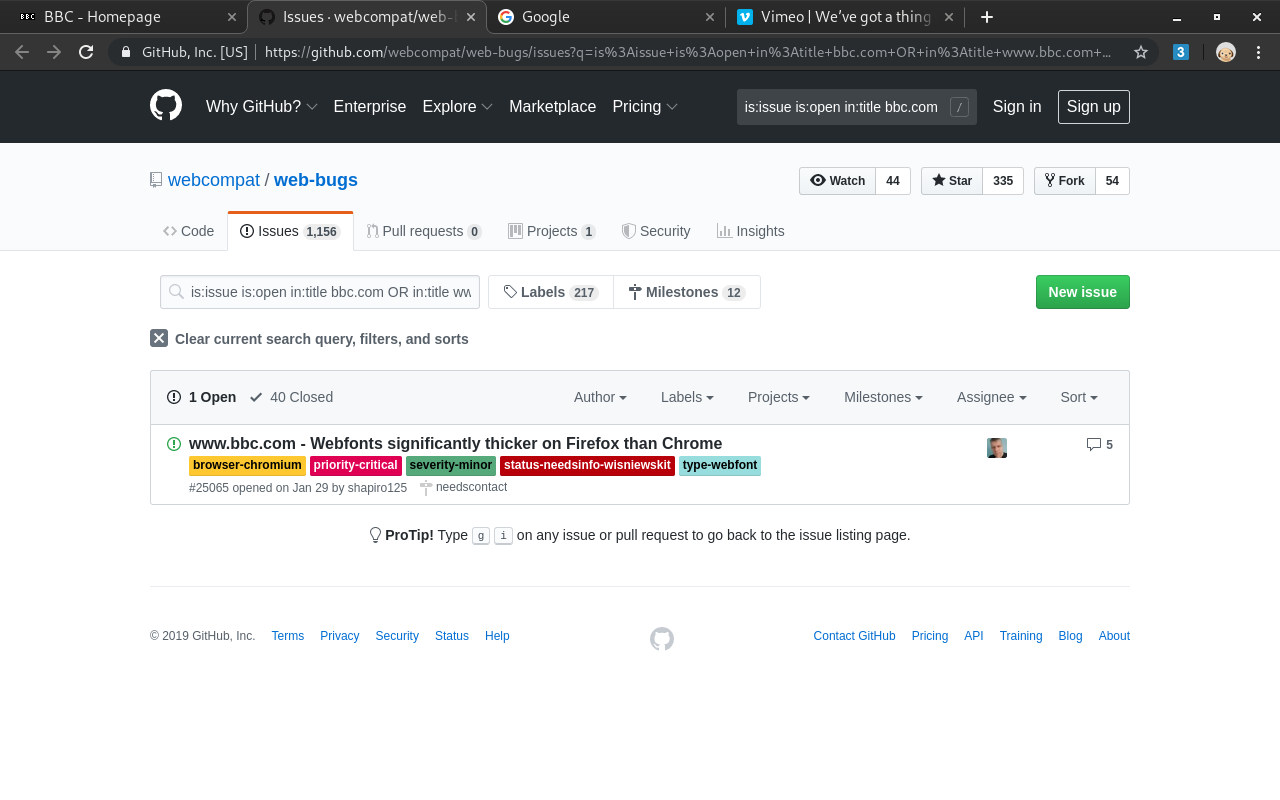This screenshot has height=800, width=1280.
Task: Click the browser-chromium yellow label
Action: (247, 465)
